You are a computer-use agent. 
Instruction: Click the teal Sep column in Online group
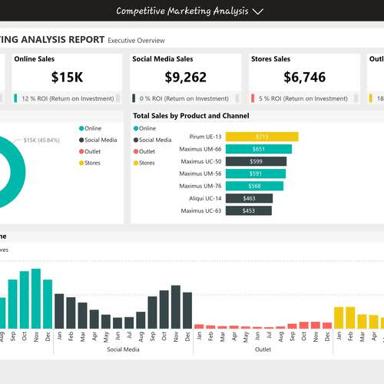coord(13,304)
